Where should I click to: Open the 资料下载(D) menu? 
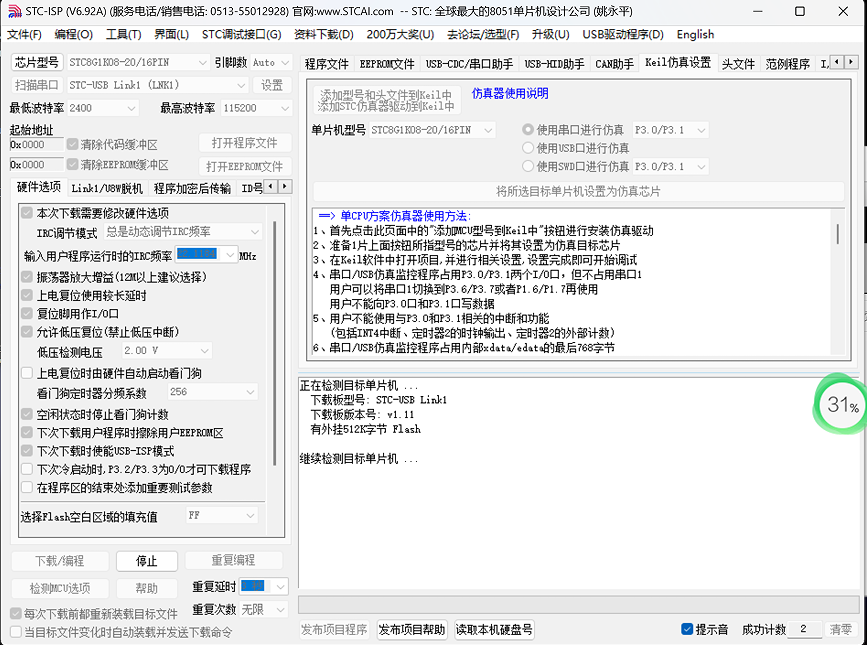[323, 34]
